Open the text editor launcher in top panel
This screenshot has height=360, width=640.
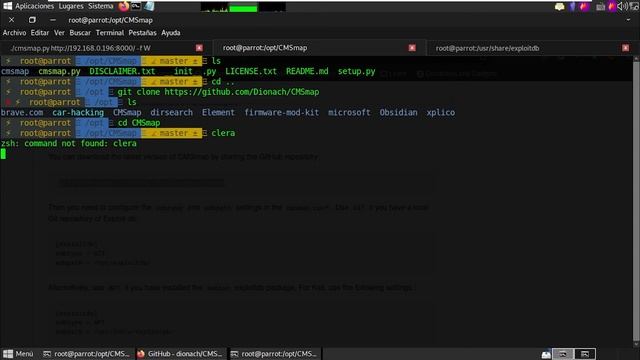pos(149,6)
